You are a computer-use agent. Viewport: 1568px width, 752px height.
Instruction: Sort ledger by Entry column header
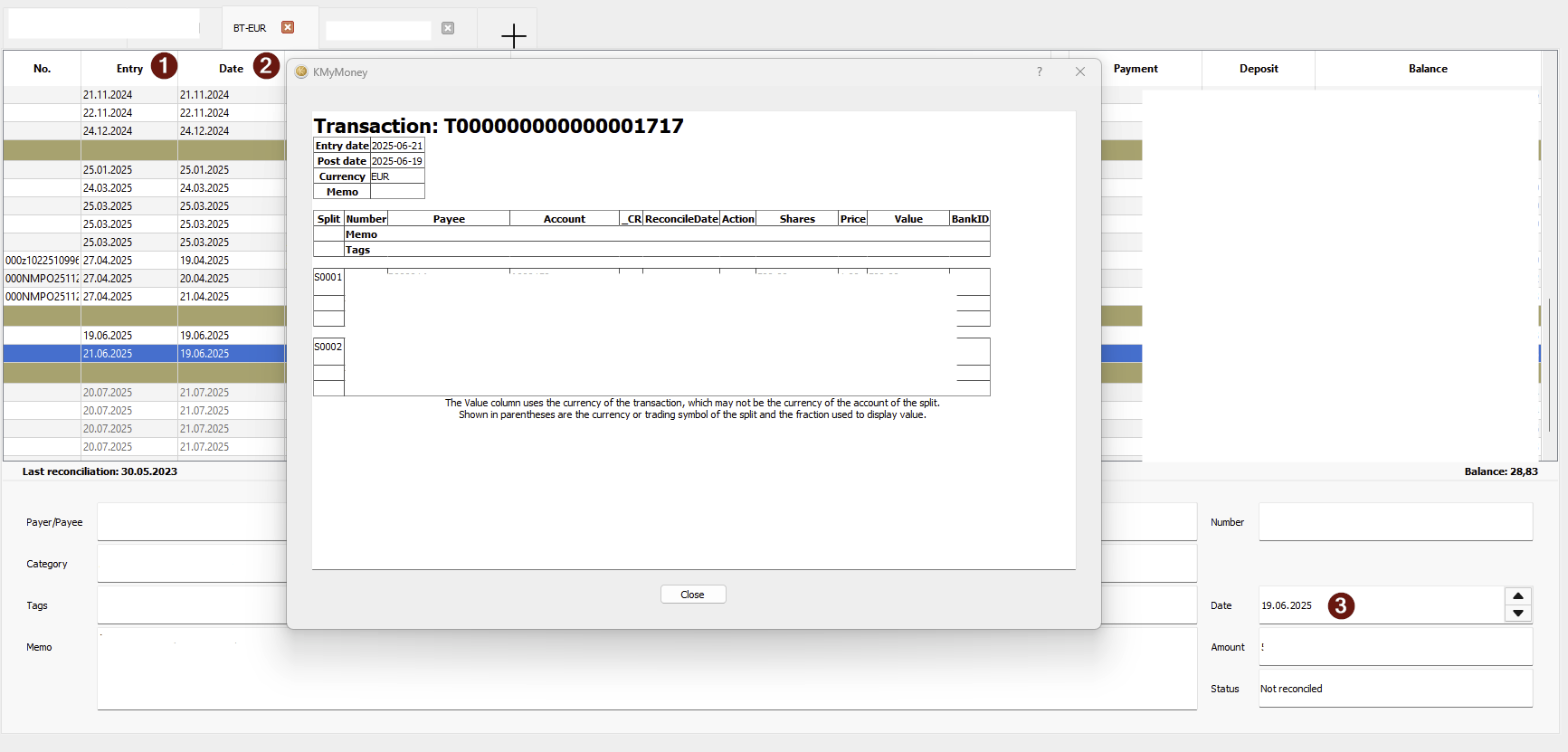click(129, 69)
